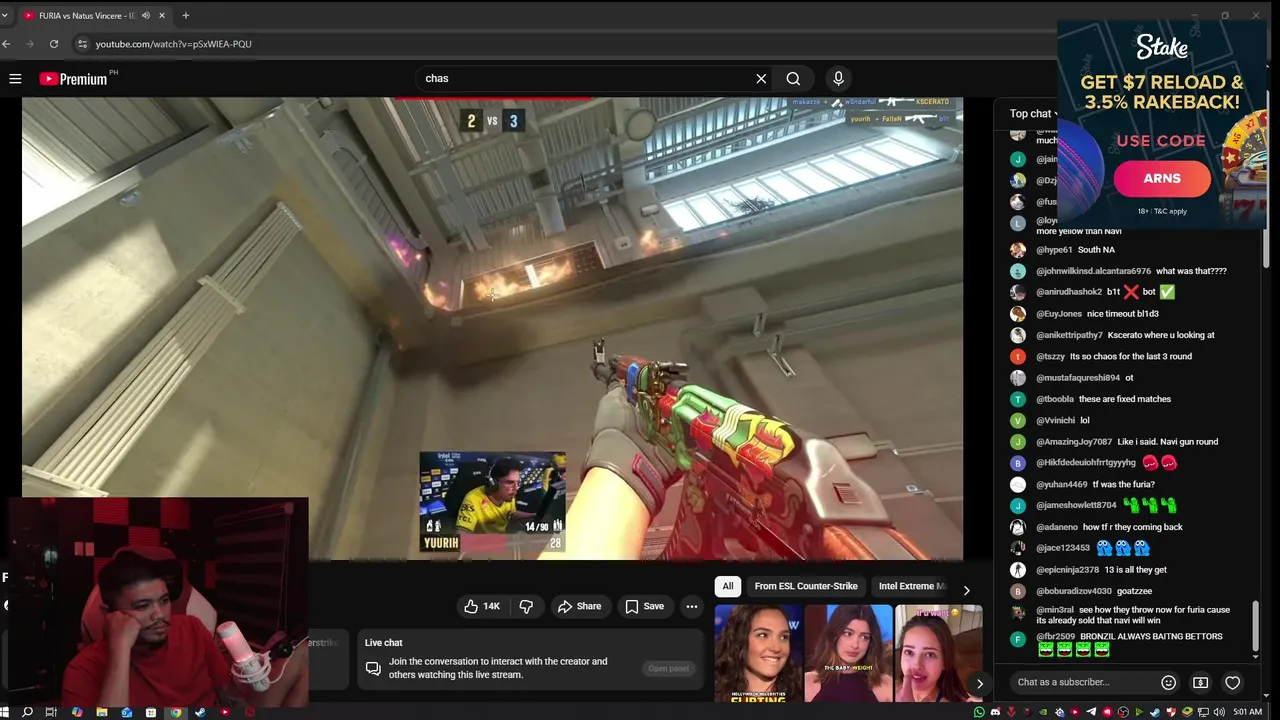Dislike the video

(x=526, y=606)
